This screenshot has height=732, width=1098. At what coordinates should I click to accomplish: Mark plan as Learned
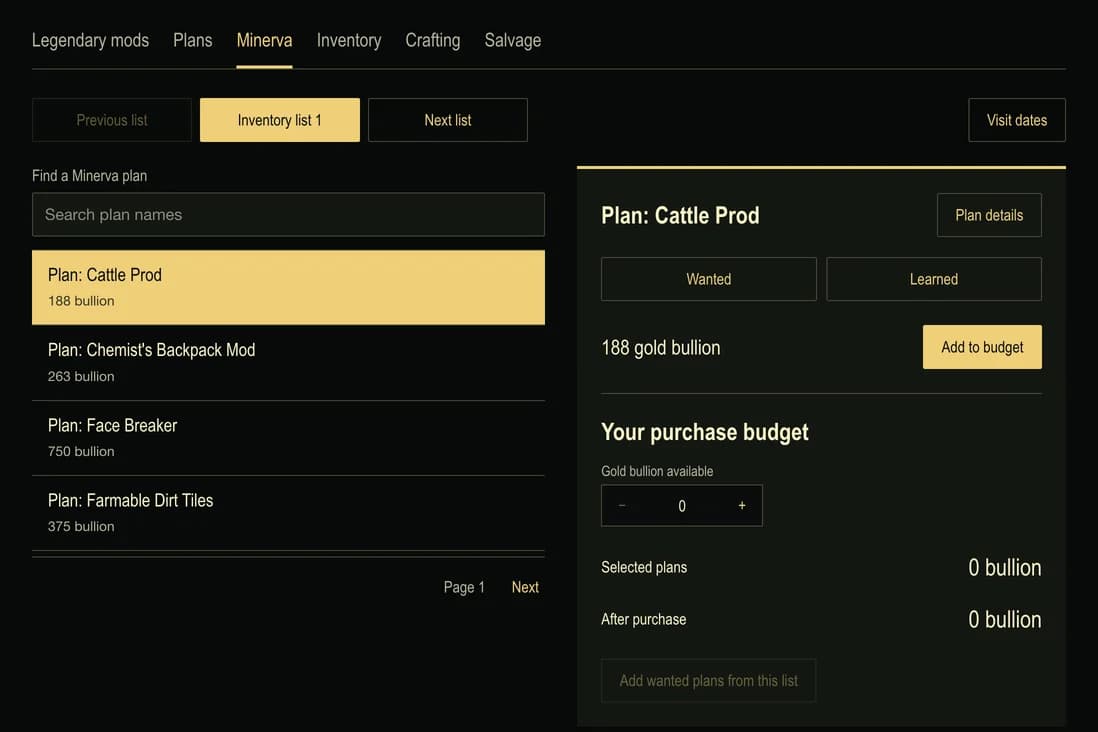[933, 279]
